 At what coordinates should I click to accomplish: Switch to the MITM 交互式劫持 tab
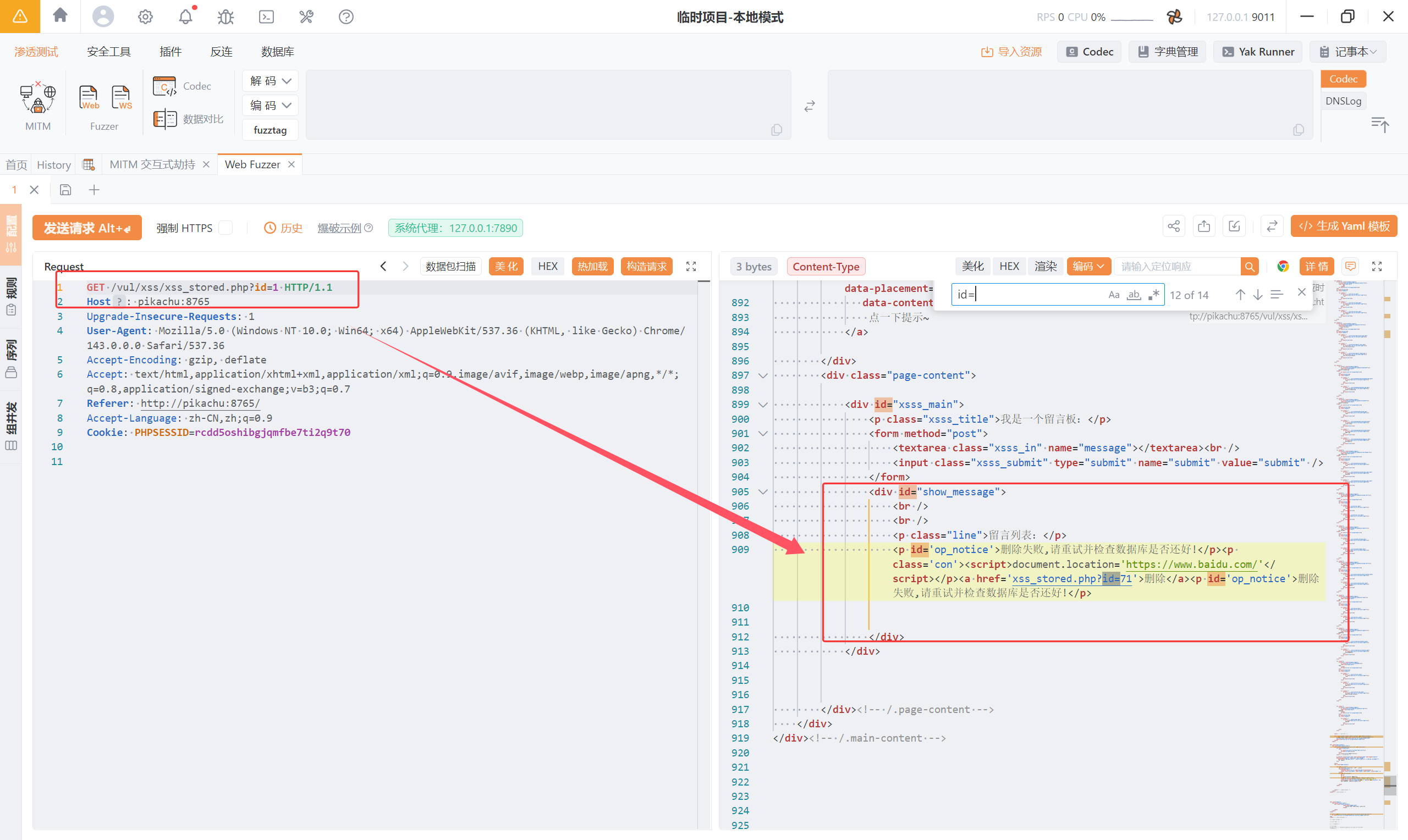[152, 165]
